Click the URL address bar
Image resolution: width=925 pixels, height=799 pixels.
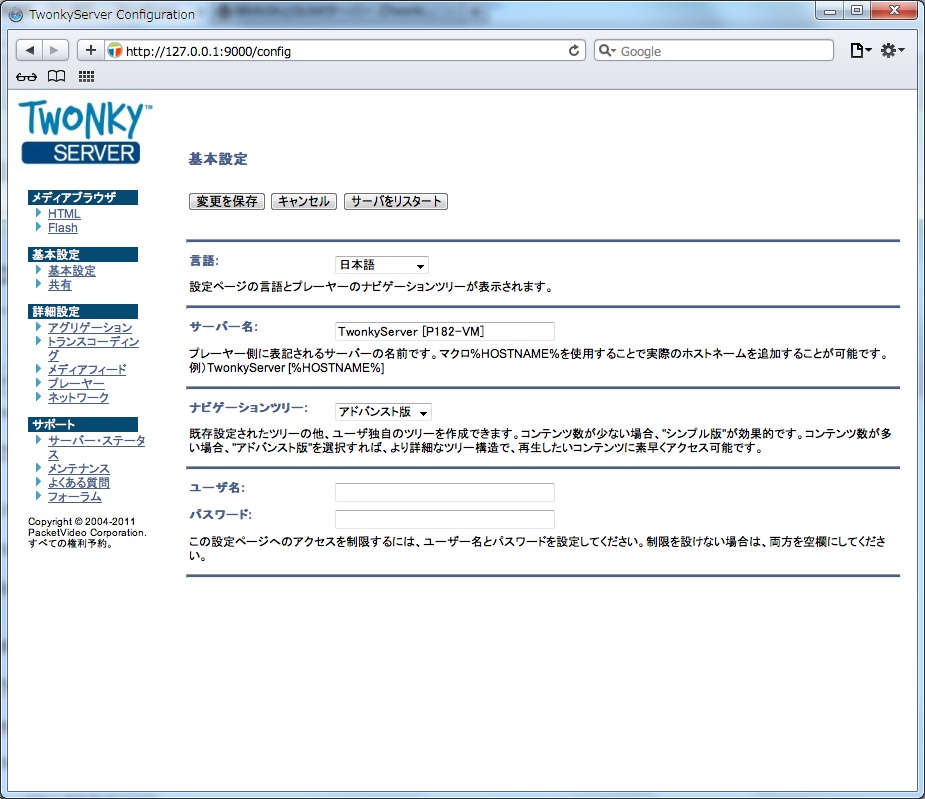pyautogui.click(x=345, y=51)
